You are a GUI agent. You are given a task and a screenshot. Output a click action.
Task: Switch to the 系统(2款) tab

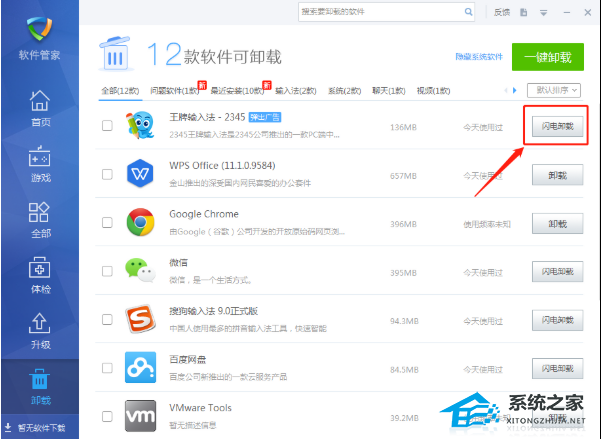pos(345,91)
